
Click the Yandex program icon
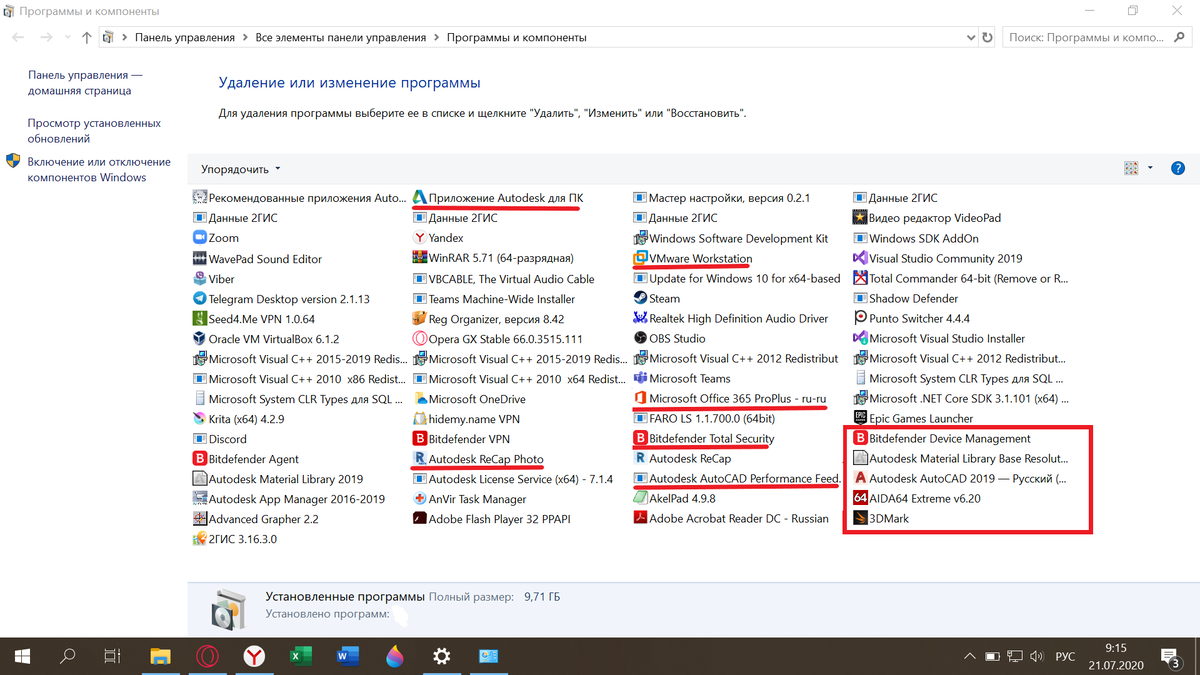point(420,238)
